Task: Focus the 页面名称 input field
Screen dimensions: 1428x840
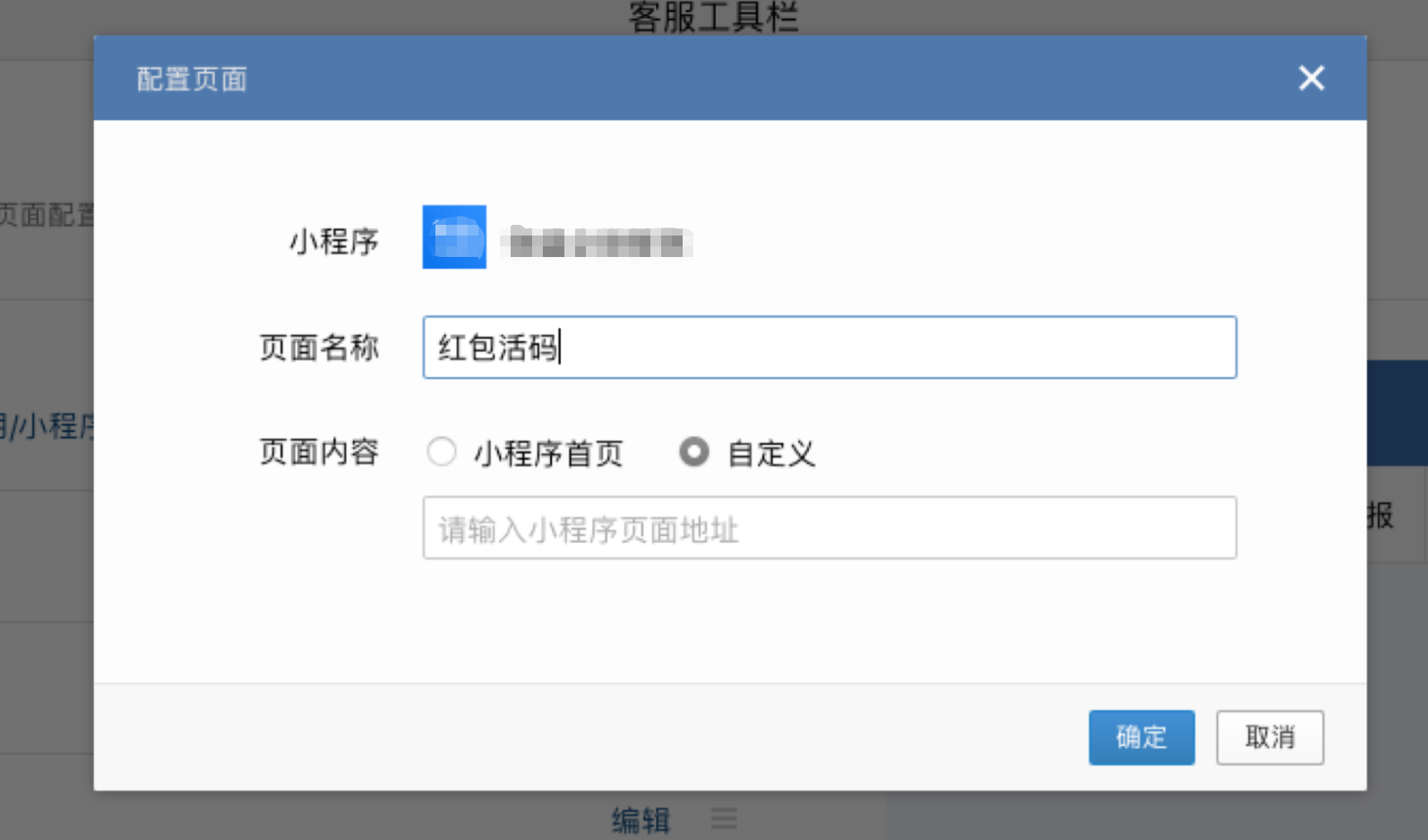Action: pos(830,347)
